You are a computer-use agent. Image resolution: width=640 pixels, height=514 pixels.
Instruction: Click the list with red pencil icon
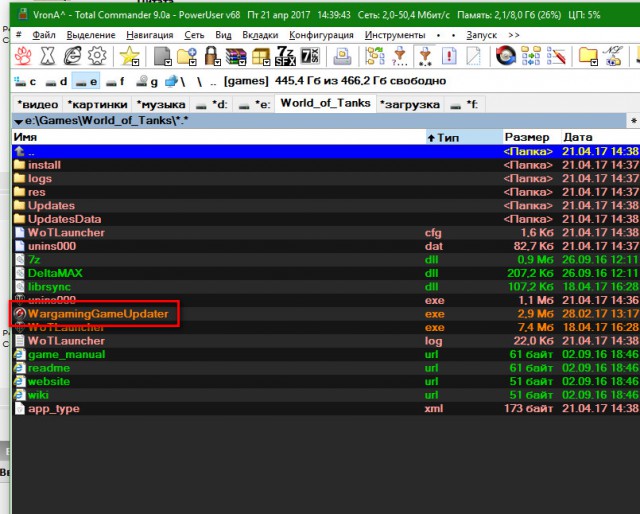pyautogui.click(x=556, y=56)
